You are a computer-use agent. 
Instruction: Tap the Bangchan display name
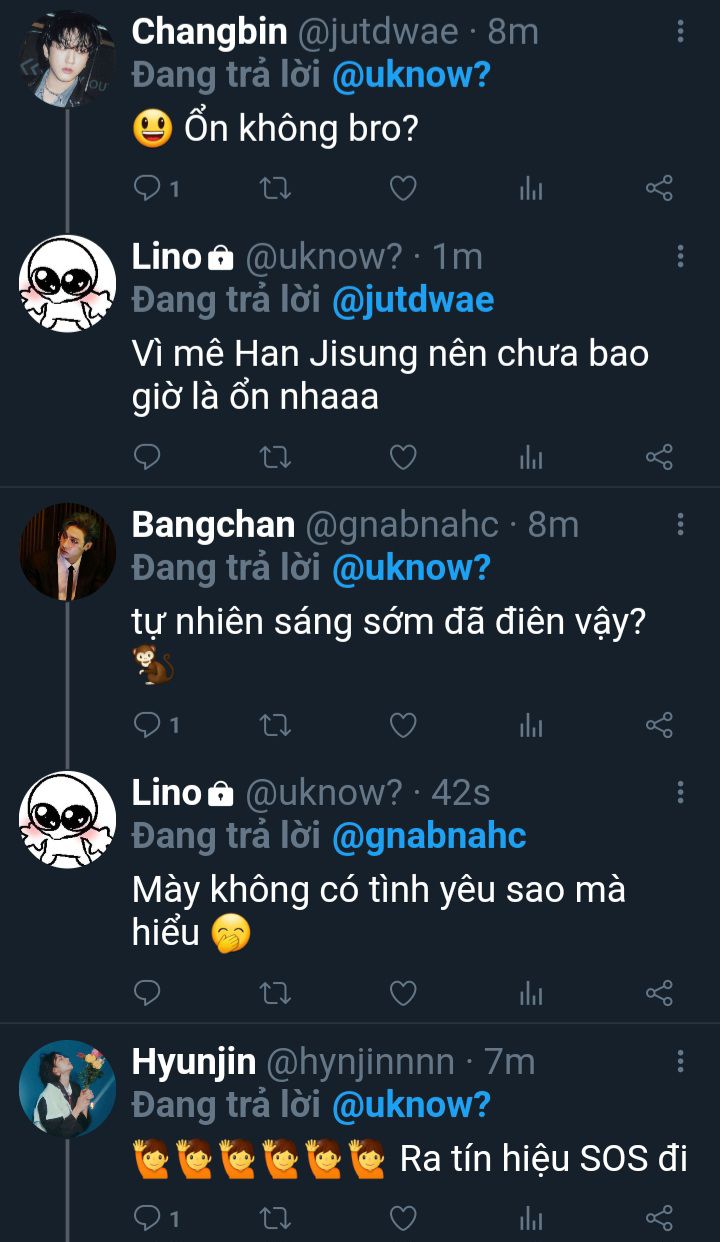pyautogui.click(x=213, y=525)
